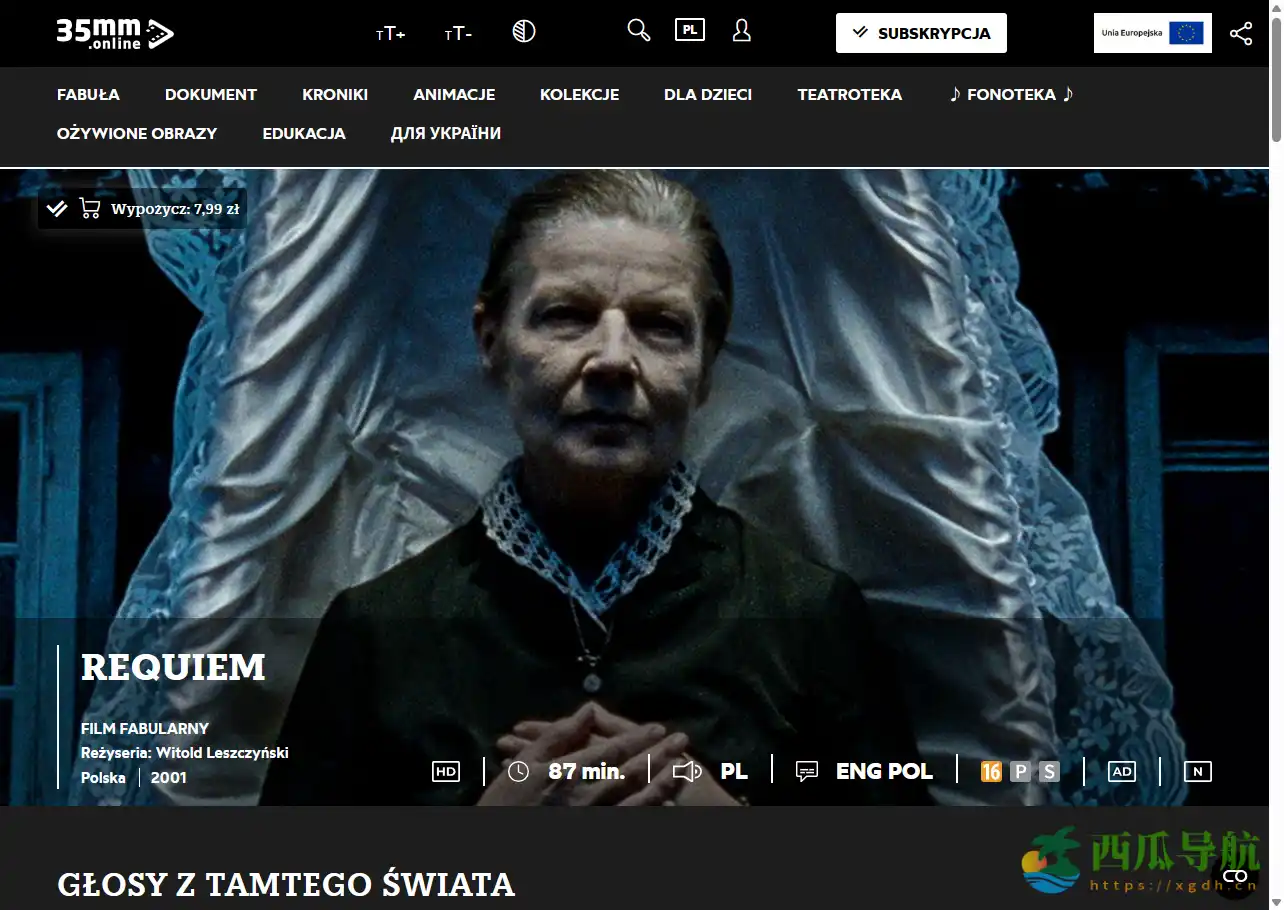Navigate to ДЛЯ УКРАЇНИ section
1284x910 pixels.
445,133
